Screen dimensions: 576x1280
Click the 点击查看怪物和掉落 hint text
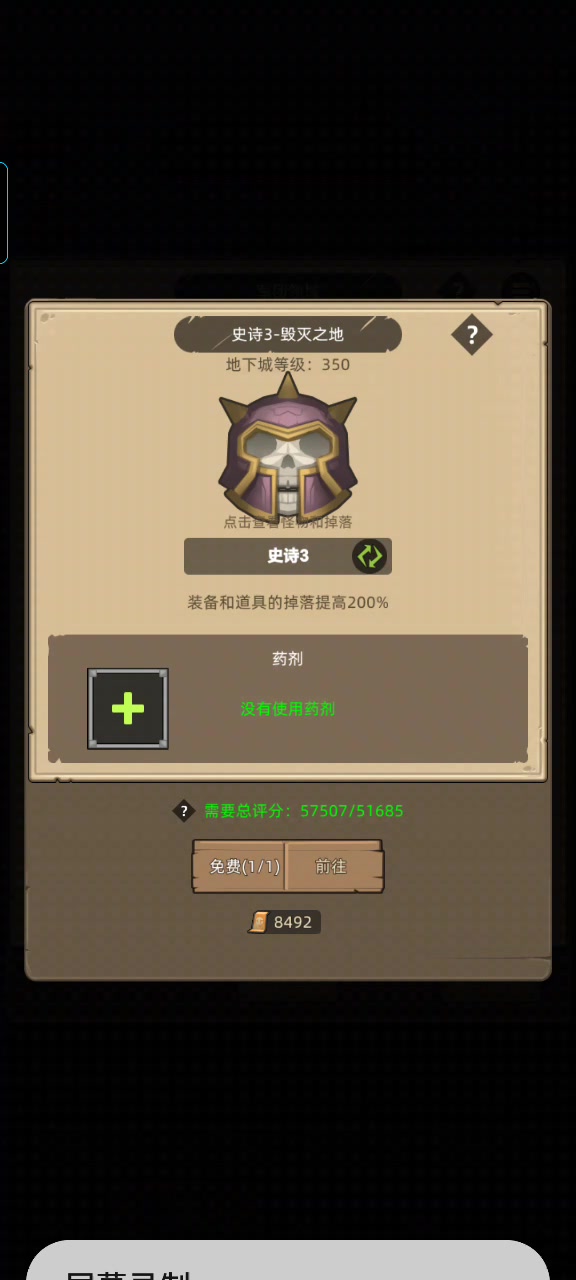(288, 522)
